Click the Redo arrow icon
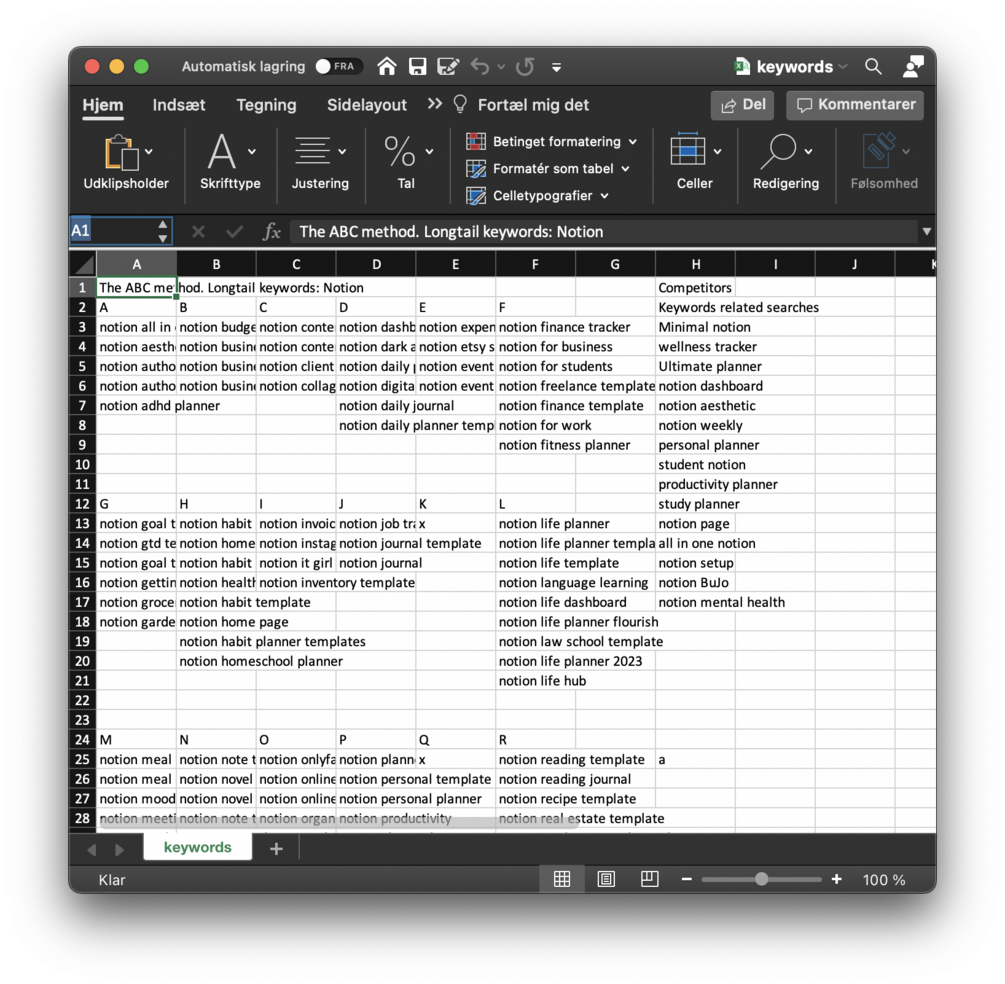 click(x=525, y=67)
